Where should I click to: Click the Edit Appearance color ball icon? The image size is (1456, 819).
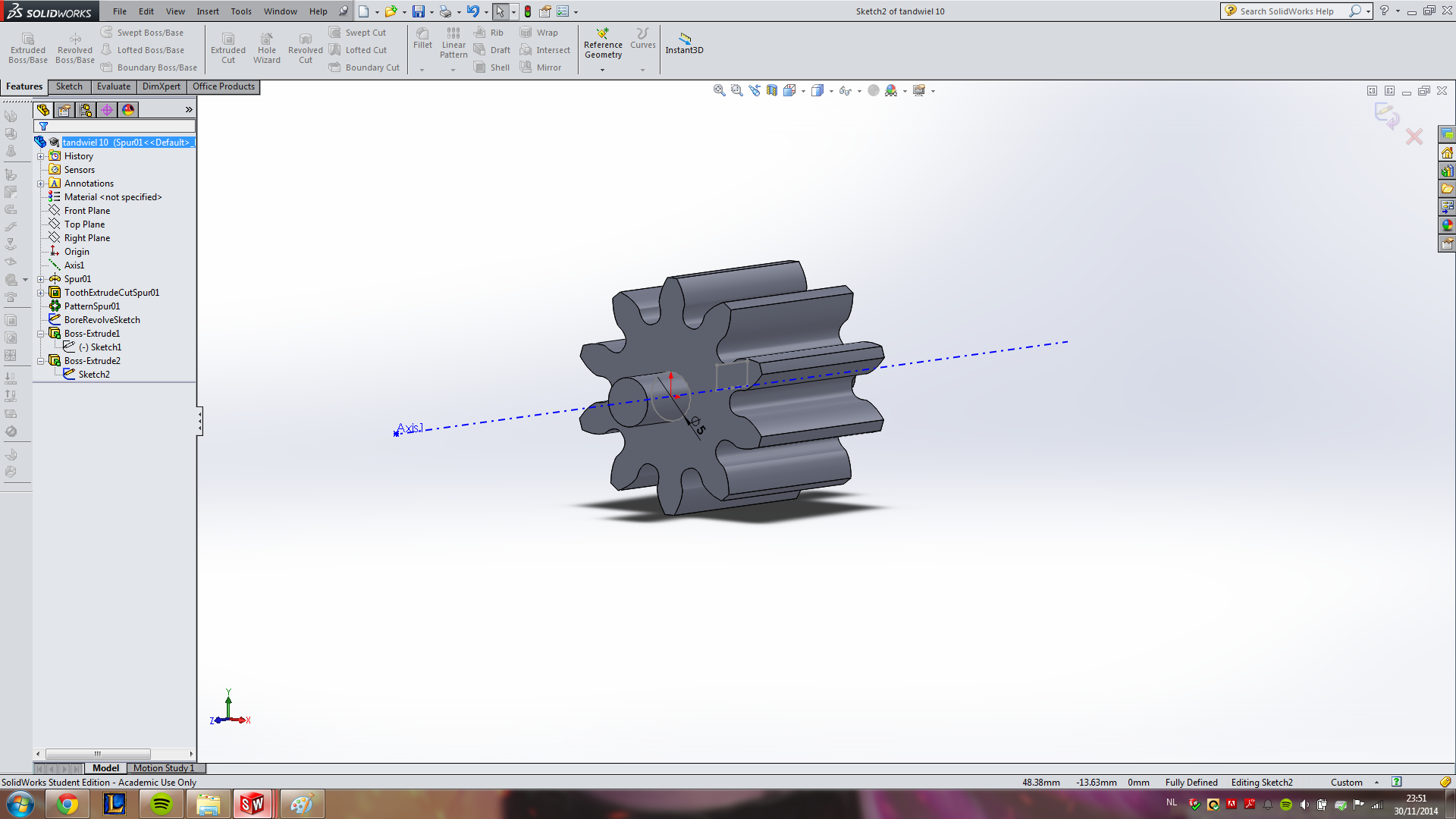874,90
